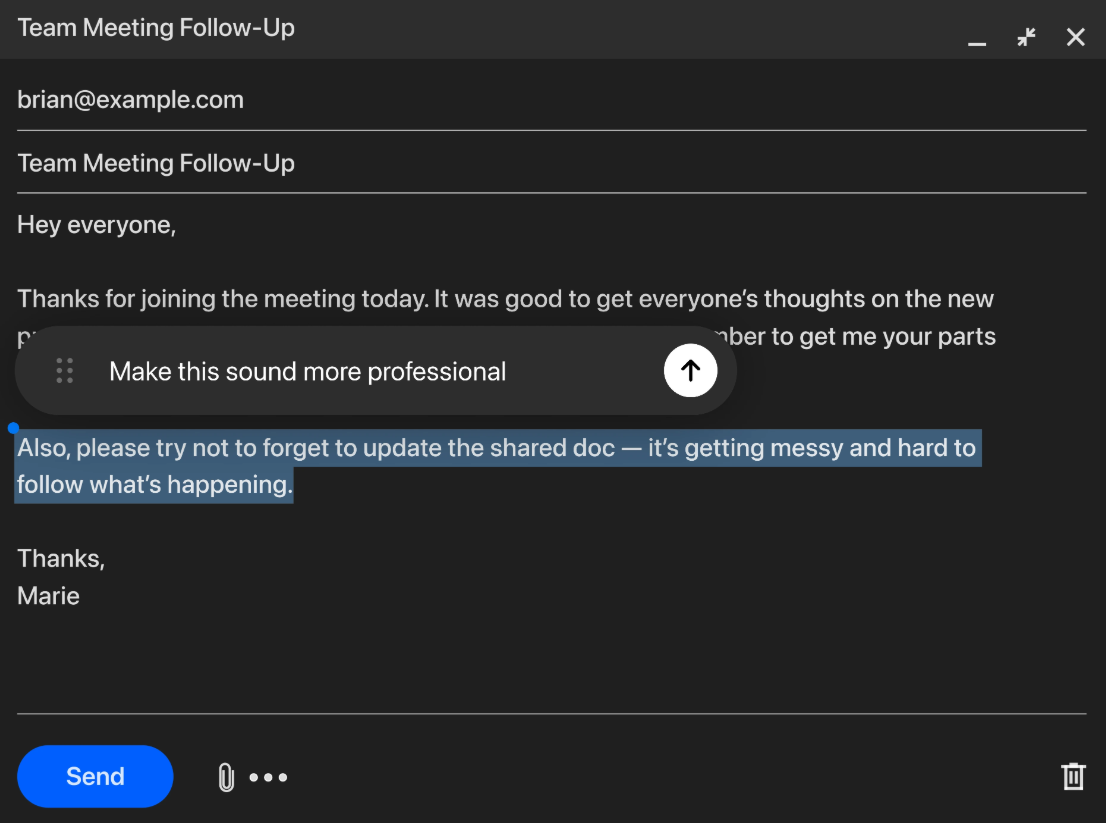Discard the draft using the trash icon

[1073, 777]
